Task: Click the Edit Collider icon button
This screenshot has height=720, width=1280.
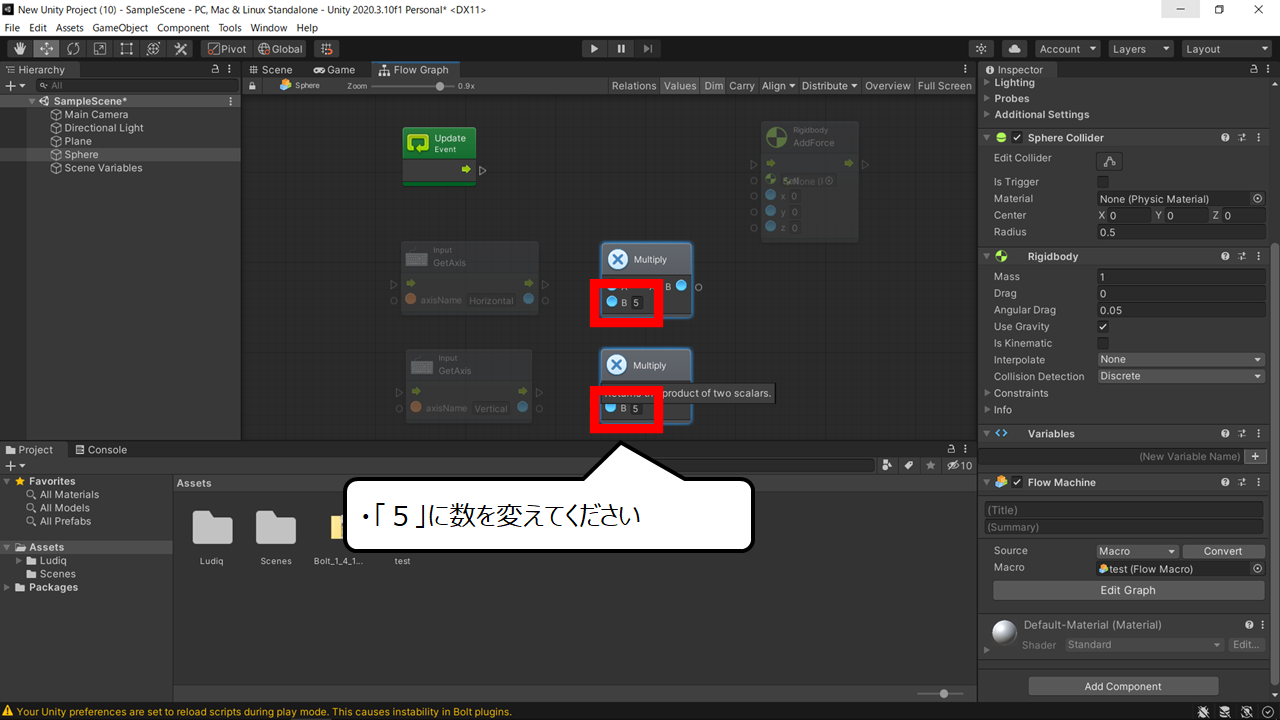Action: point(1109,161)
